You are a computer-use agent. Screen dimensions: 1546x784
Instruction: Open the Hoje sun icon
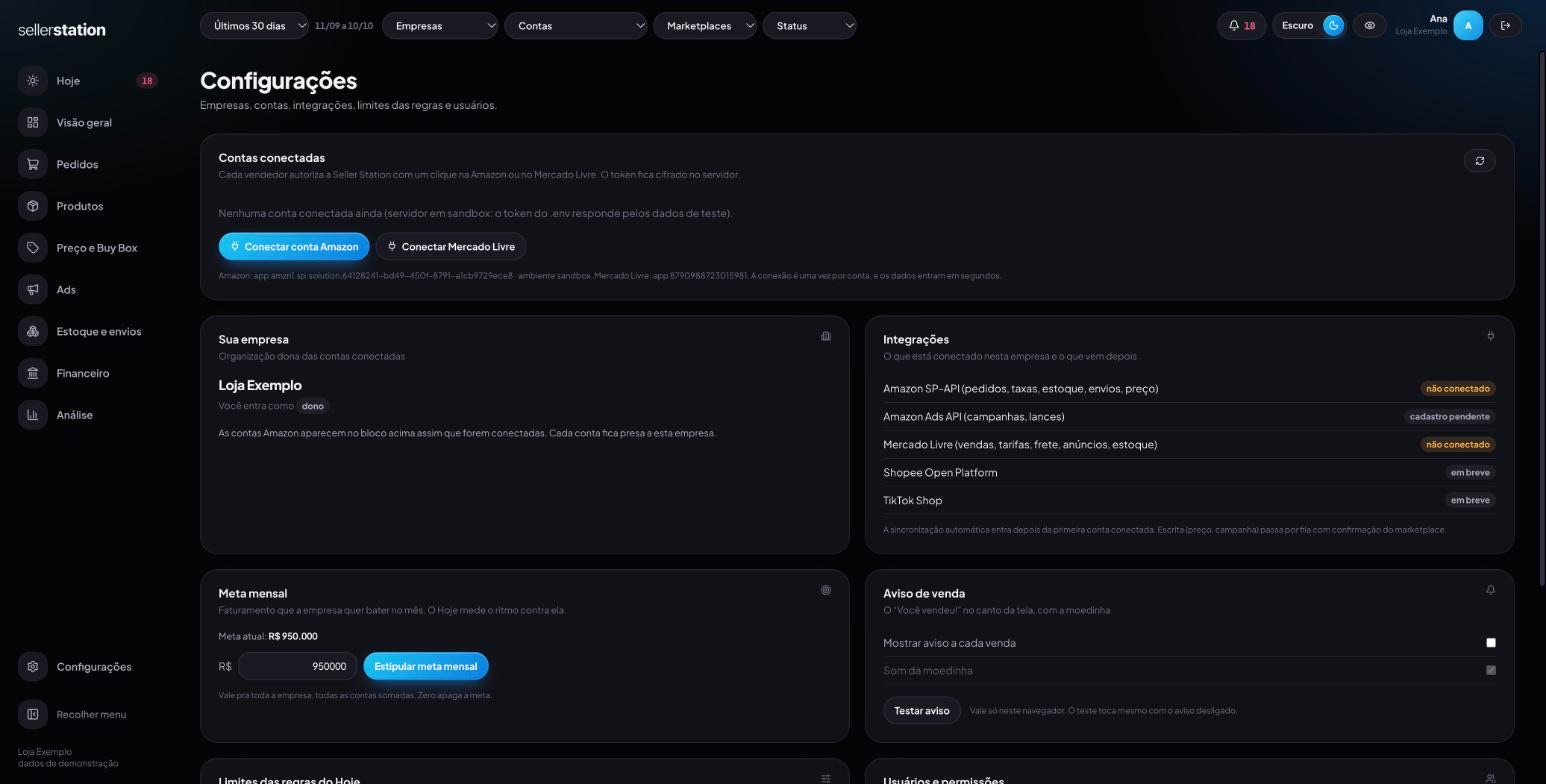point(33,81)
